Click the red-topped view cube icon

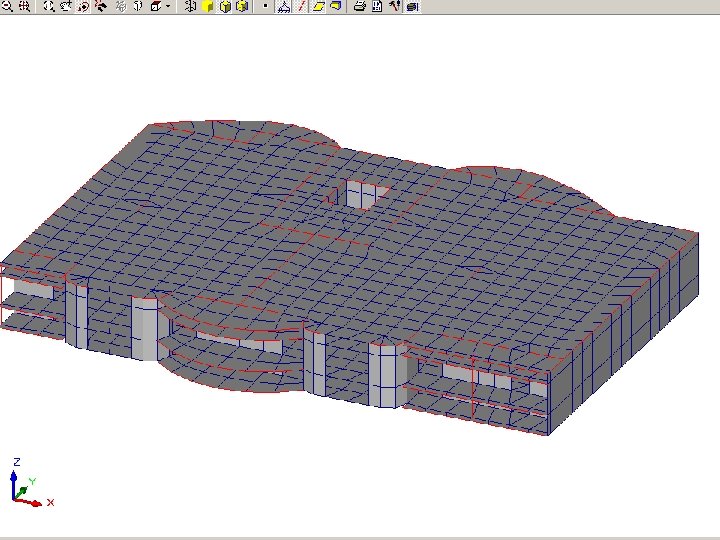point(156,6)
